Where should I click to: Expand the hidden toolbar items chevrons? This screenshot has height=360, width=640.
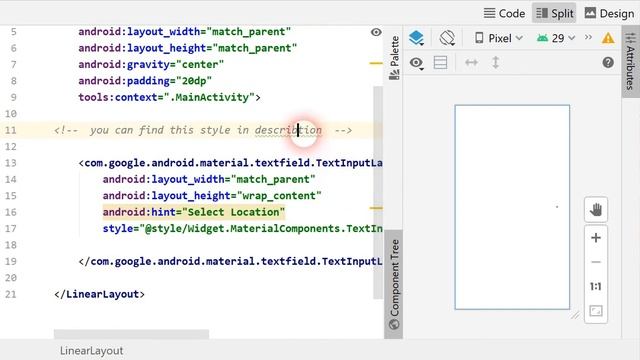click(588, 38)
